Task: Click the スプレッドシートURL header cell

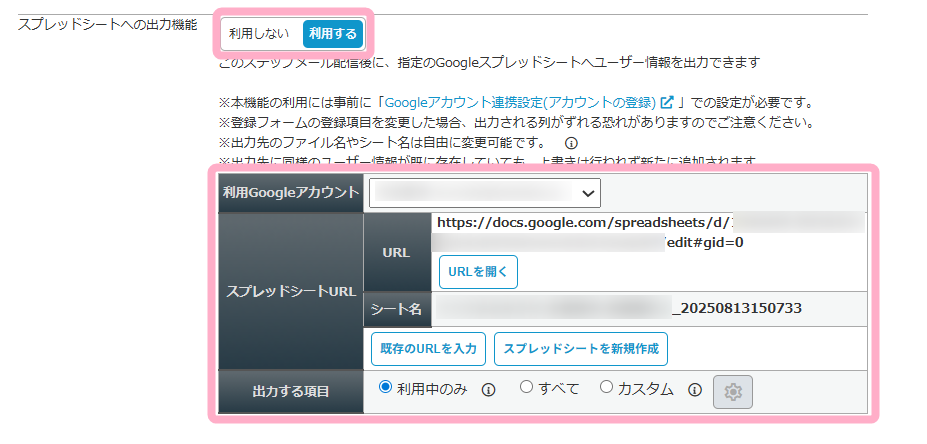Action: pos(291,291)
